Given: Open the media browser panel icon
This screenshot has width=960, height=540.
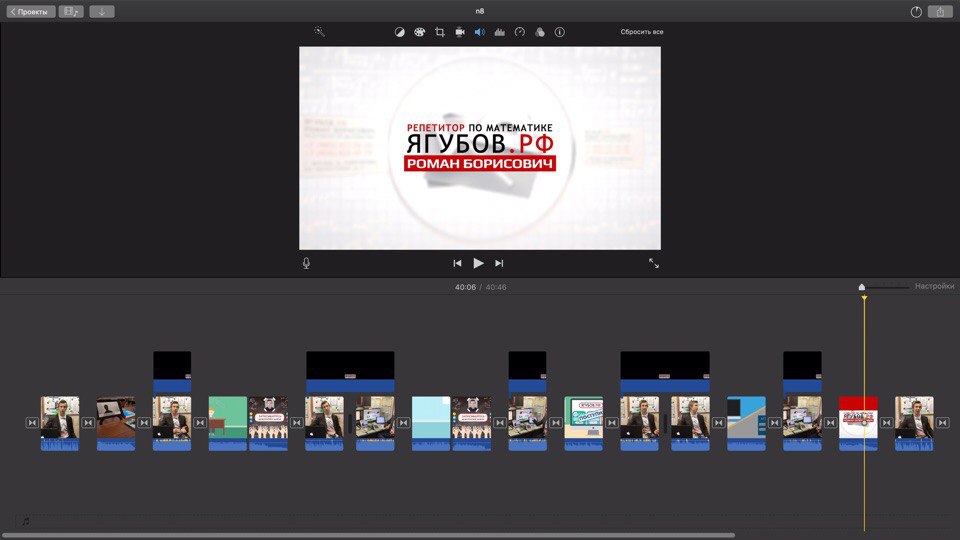Looking at the screenshot, I should tap(71, 12).
